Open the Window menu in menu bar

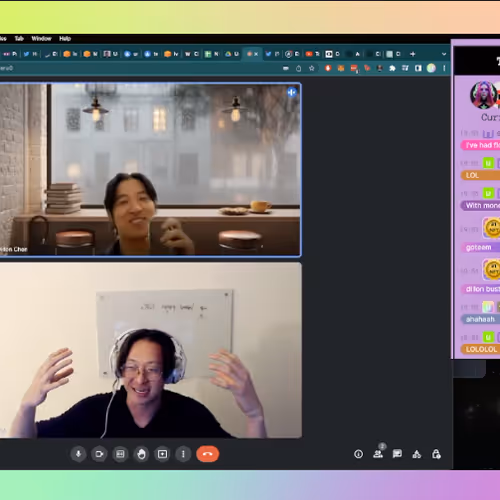[x=41, y=38]
